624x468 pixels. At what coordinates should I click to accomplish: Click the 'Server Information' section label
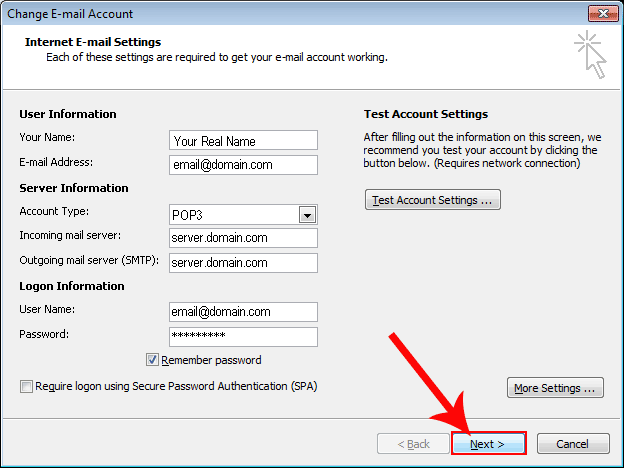point(74,188)
